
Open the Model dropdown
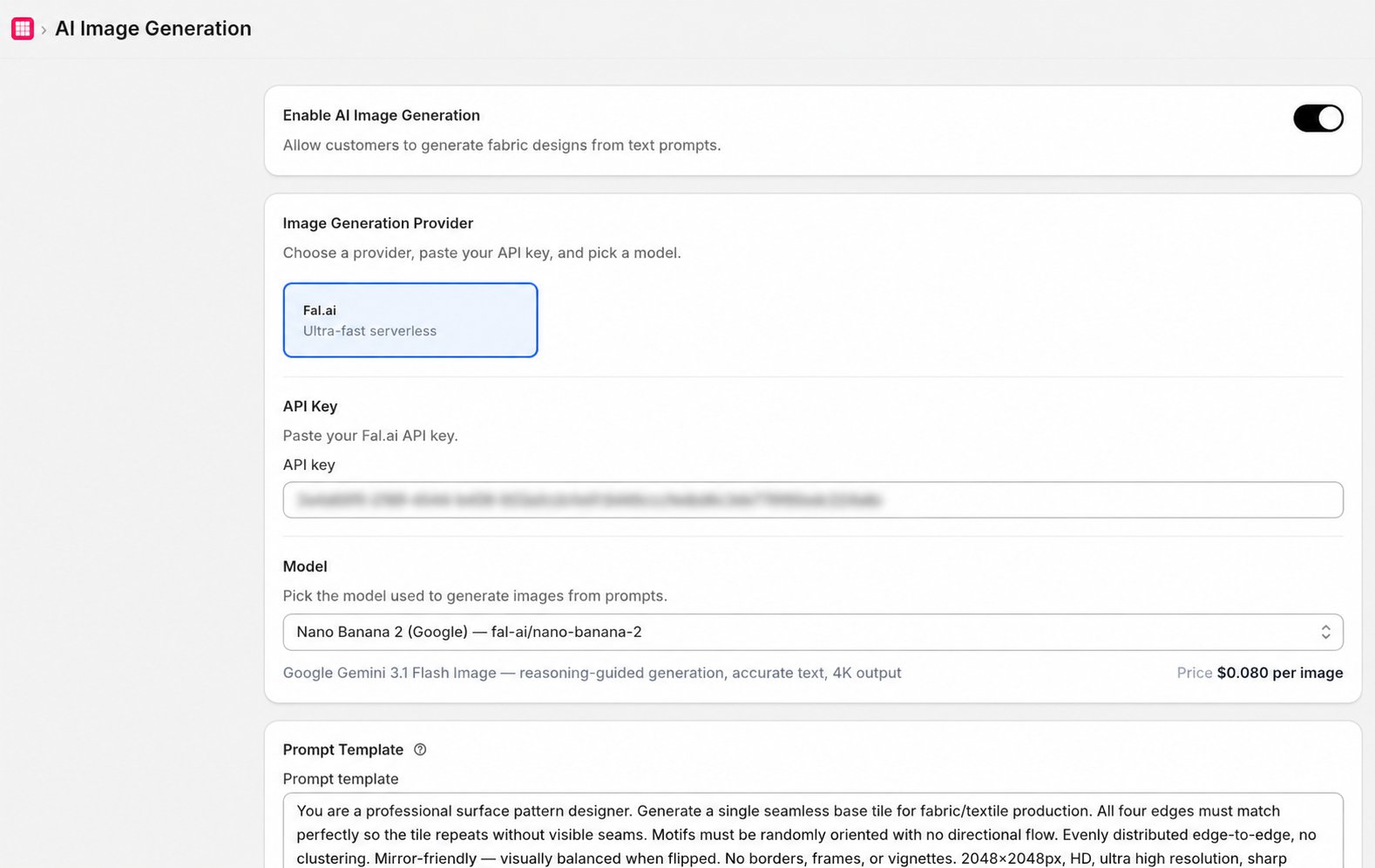coord(812,632)
